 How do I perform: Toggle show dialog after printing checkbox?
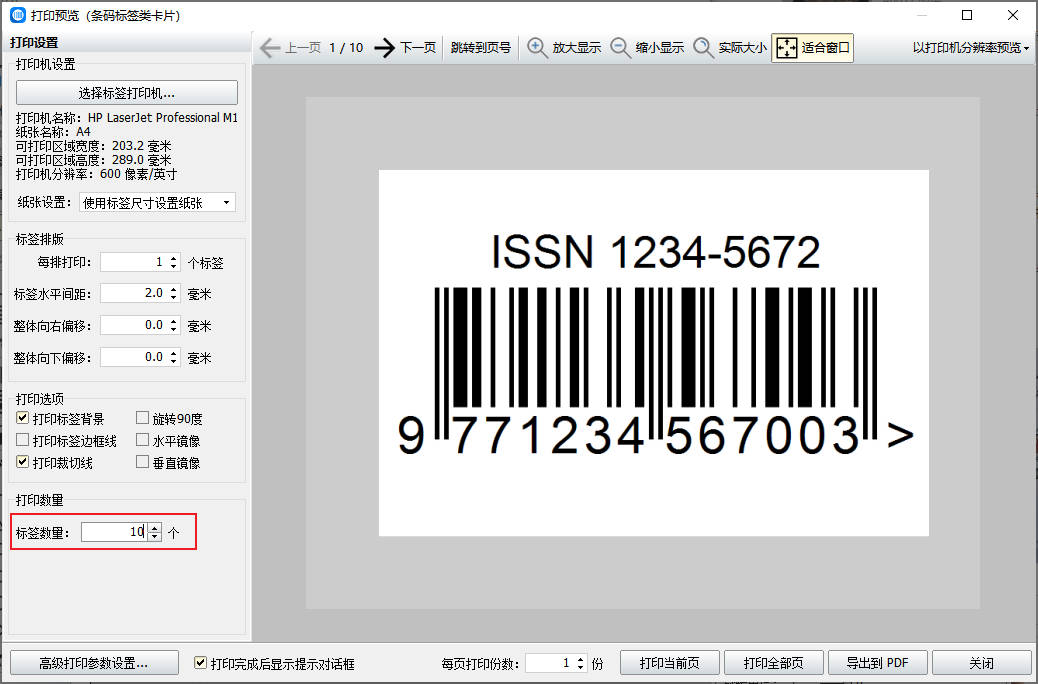point(201,662)
